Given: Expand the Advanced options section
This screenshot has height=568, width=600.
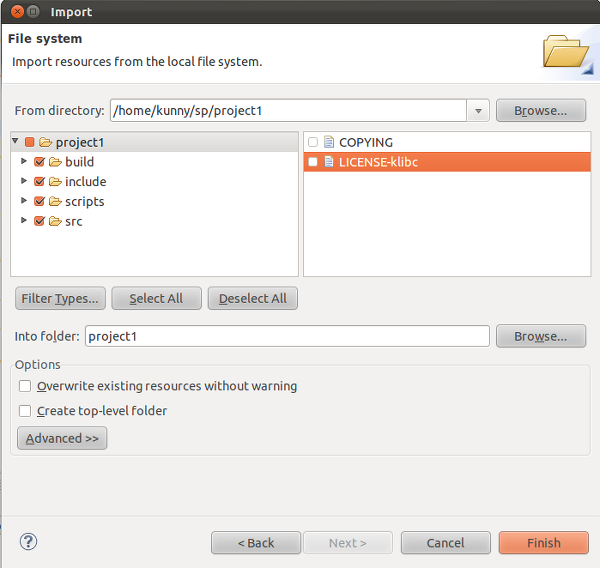Looking at the screenshot, I should pyautogui.click(x=62, y=438).
